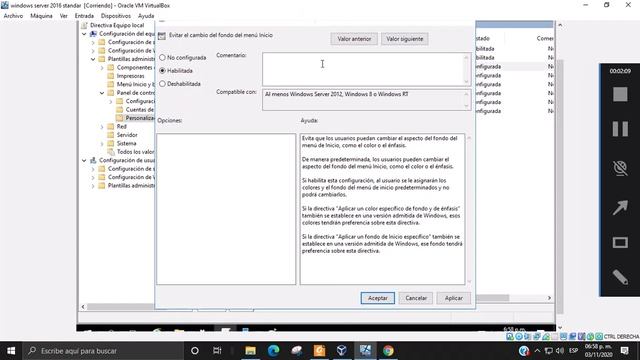The height and width of the screenshot is (360, 640).
Task: Click the recorder timer reading 00:02:09
Action: (x=620, y=71)
